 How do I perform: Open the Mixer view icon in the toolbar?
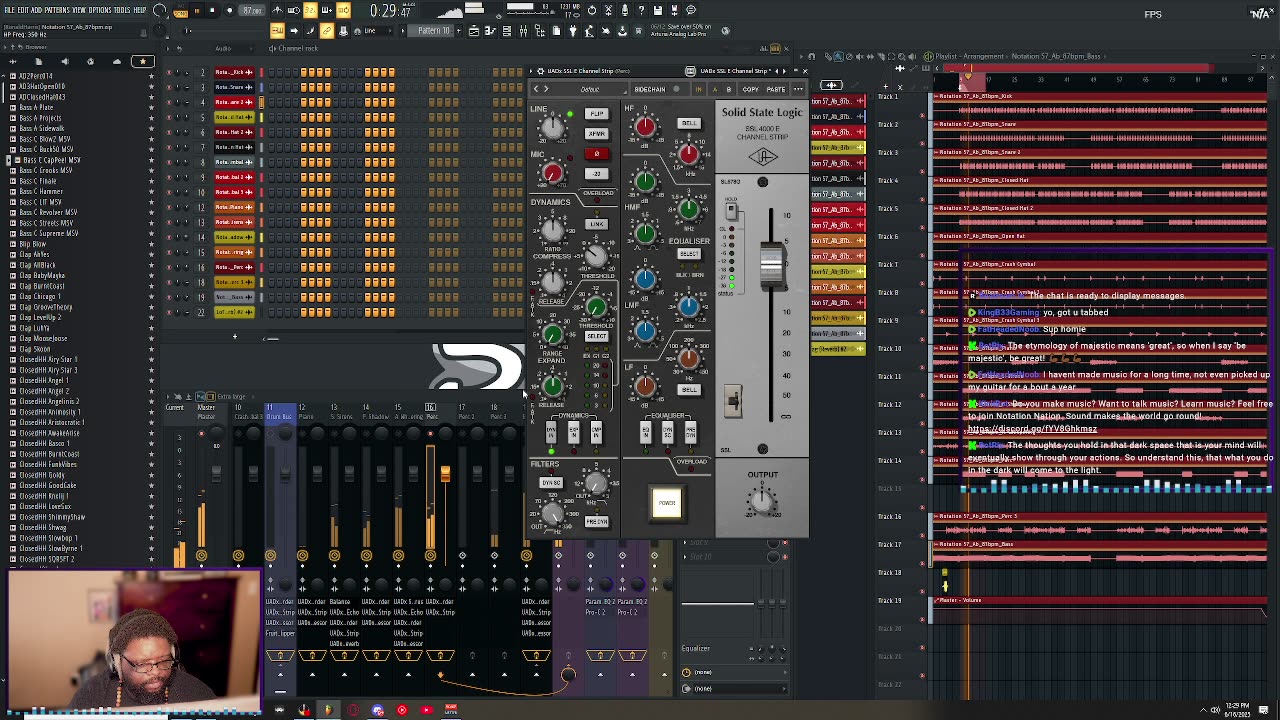click(523, 31)
